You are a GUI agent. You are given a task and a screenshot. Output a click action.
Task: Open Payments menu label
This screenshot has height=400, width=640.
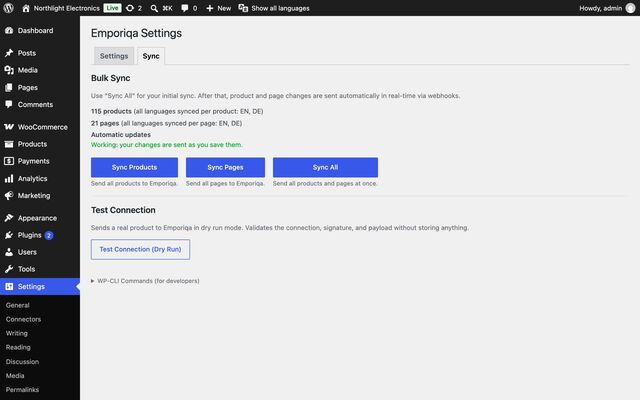[x=33, y=161]
